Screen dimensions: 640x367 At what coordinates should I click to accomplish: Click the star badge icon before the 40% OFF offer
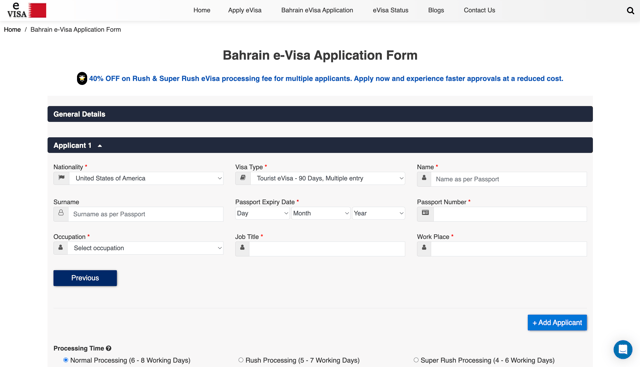coord(82,78)
